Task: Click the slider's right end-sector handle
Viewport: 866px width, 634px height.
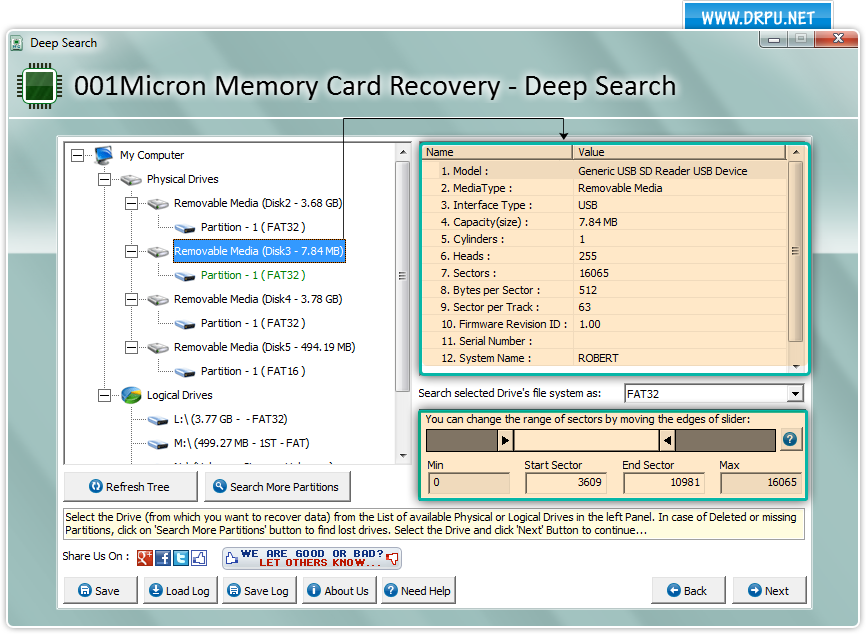Action: click(x=668, y=441)
